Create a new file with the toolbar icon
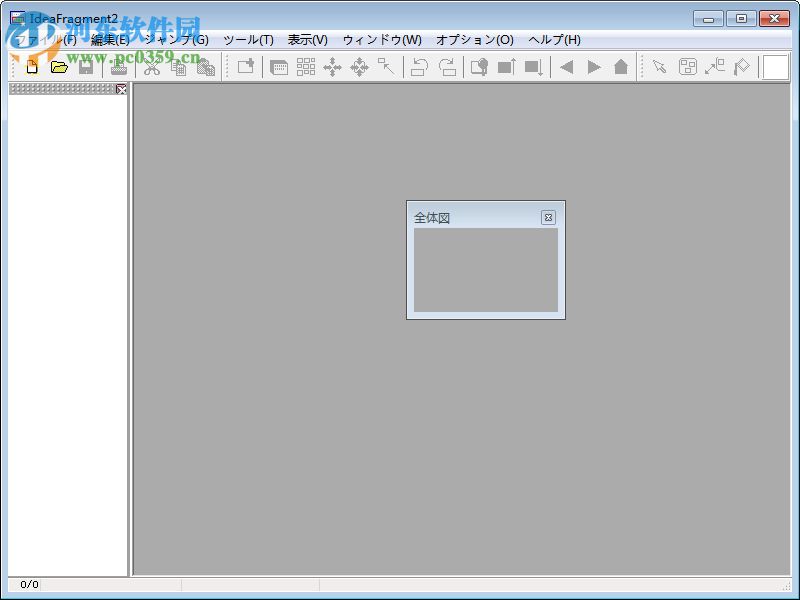The image size is (800, 600). click(x=32, y=67)
